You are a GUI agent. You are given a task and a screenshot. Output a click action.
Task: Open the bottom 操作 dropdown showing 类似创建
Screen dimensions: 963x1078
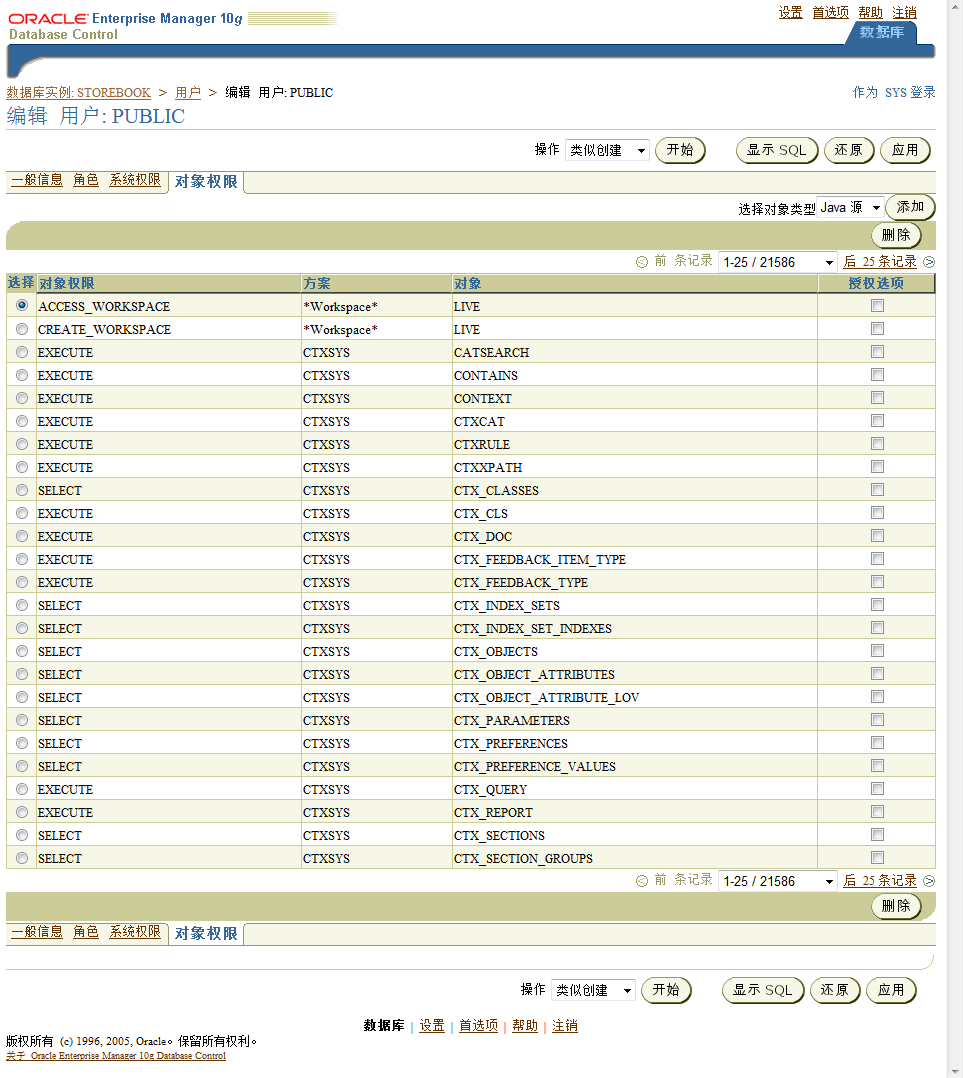[x=593, y=990]
